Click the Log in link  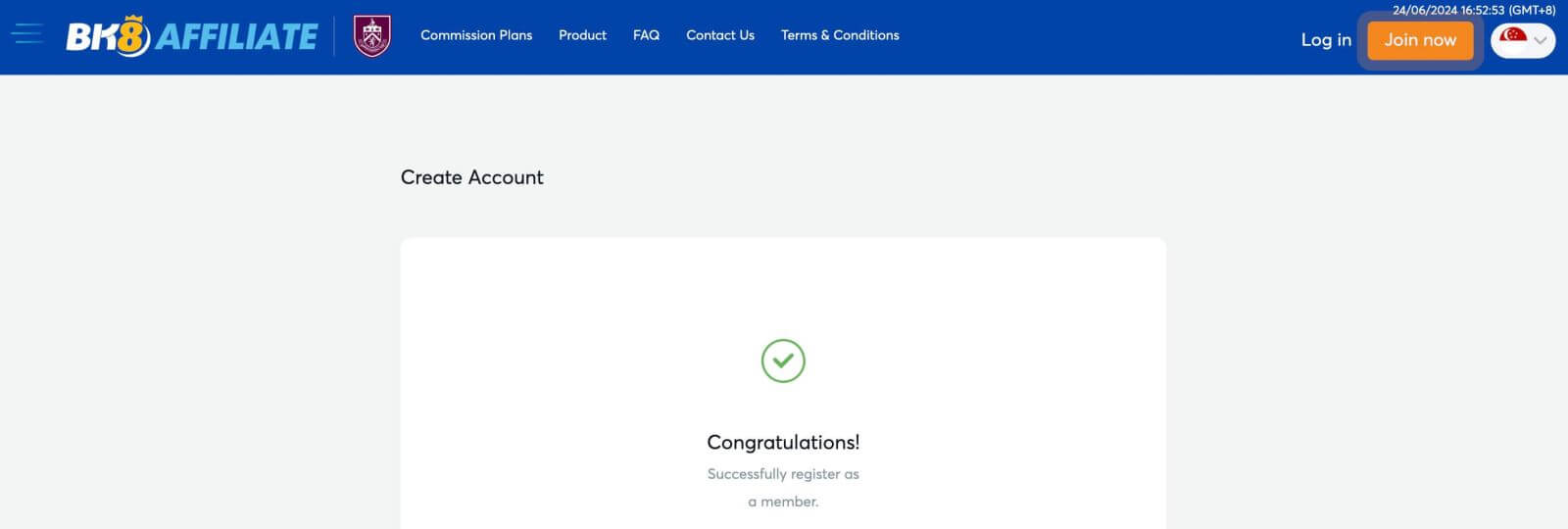[x=1326, y=40]
